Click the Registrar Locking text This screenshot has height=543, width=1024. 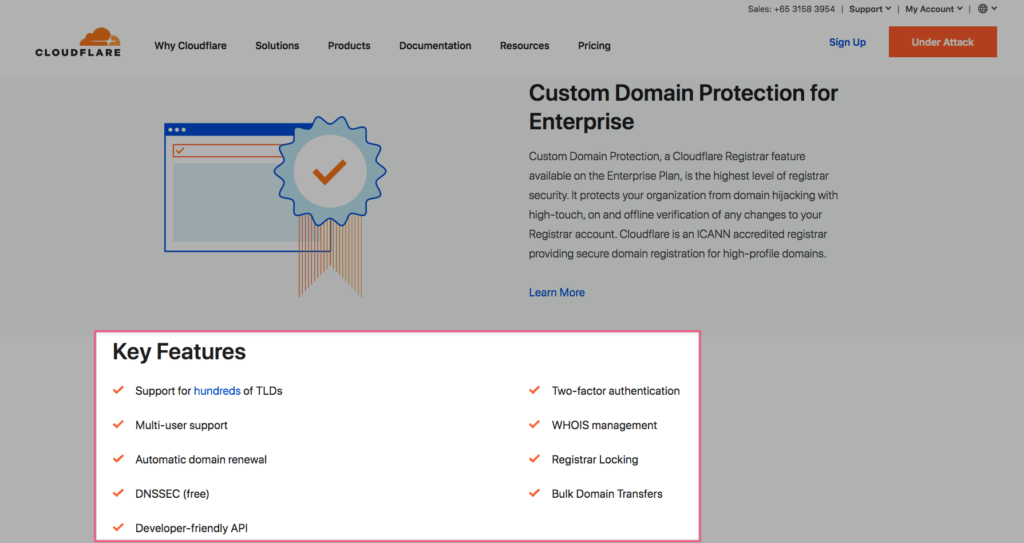595,459
